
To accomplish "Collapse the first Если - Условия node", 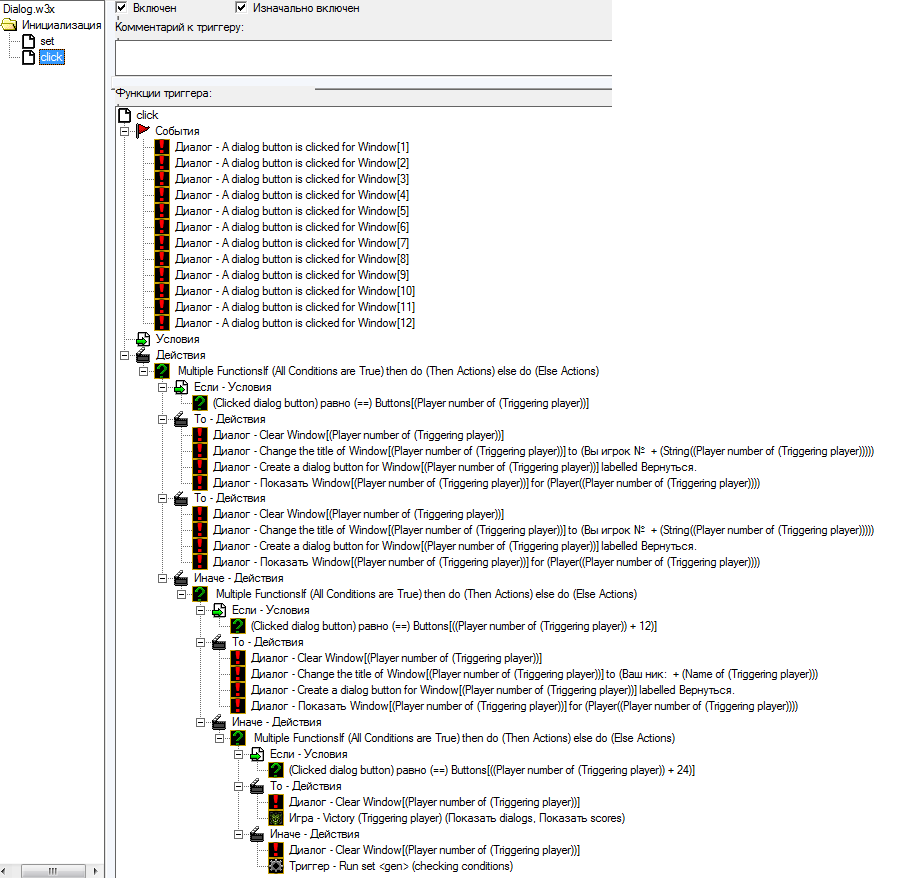I will click(163, 387).
